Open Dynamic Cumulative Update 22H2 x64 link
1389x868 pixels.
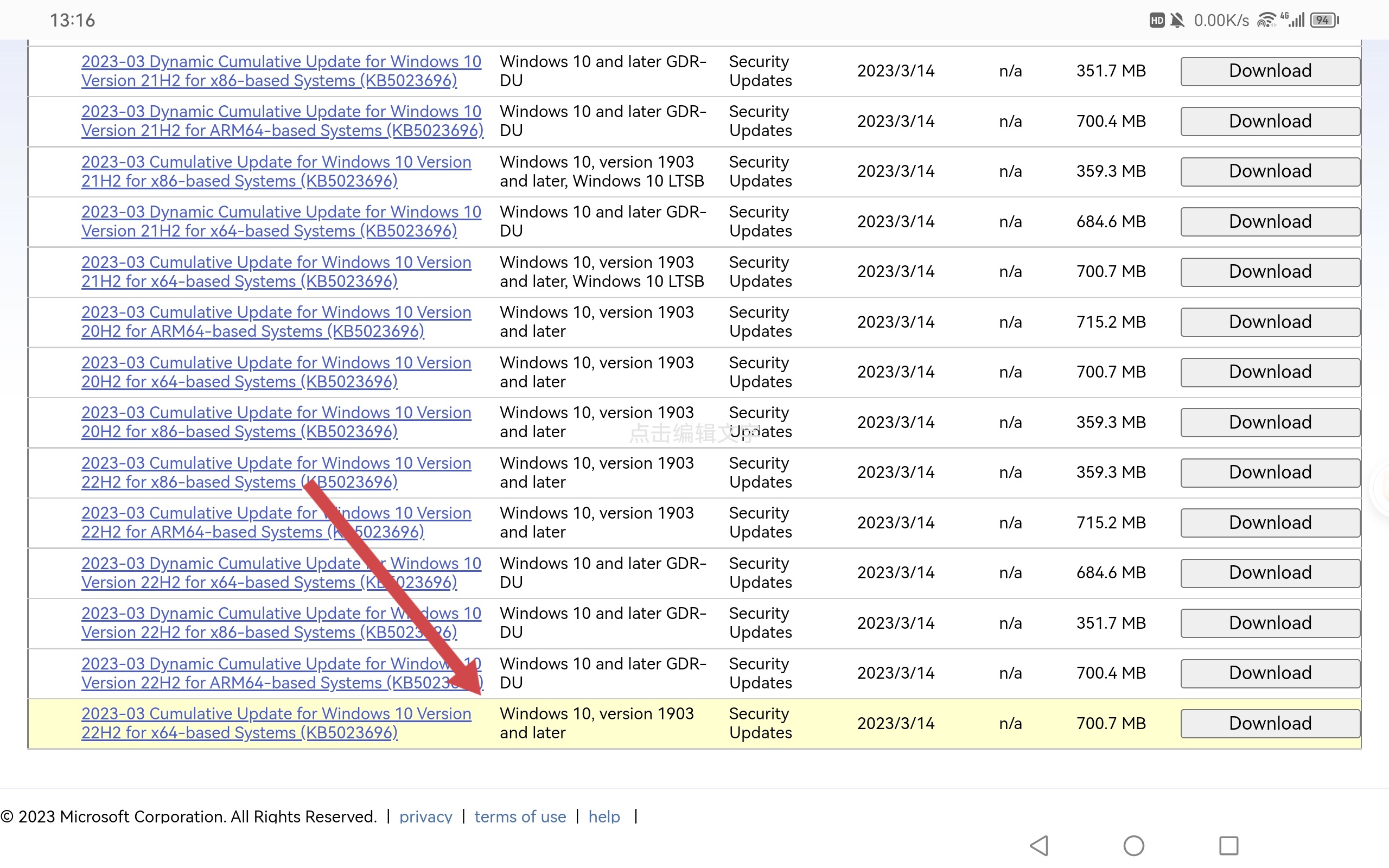[281, 573]
